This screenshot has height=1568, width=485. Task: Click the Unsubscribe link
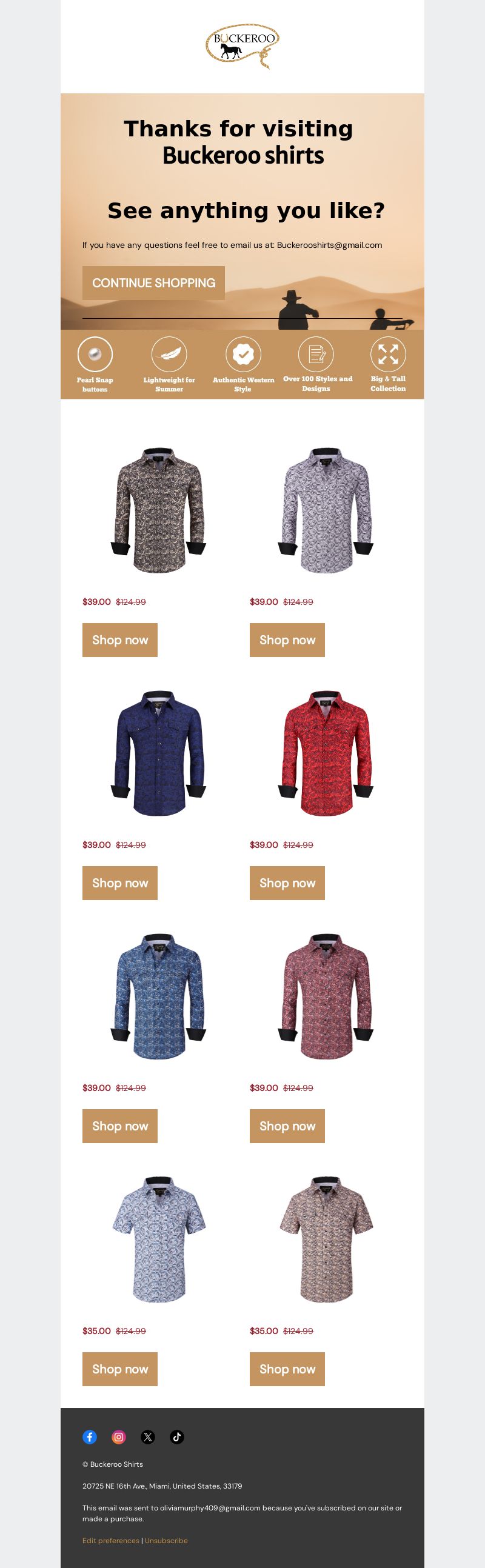(x=166, y=1540)
